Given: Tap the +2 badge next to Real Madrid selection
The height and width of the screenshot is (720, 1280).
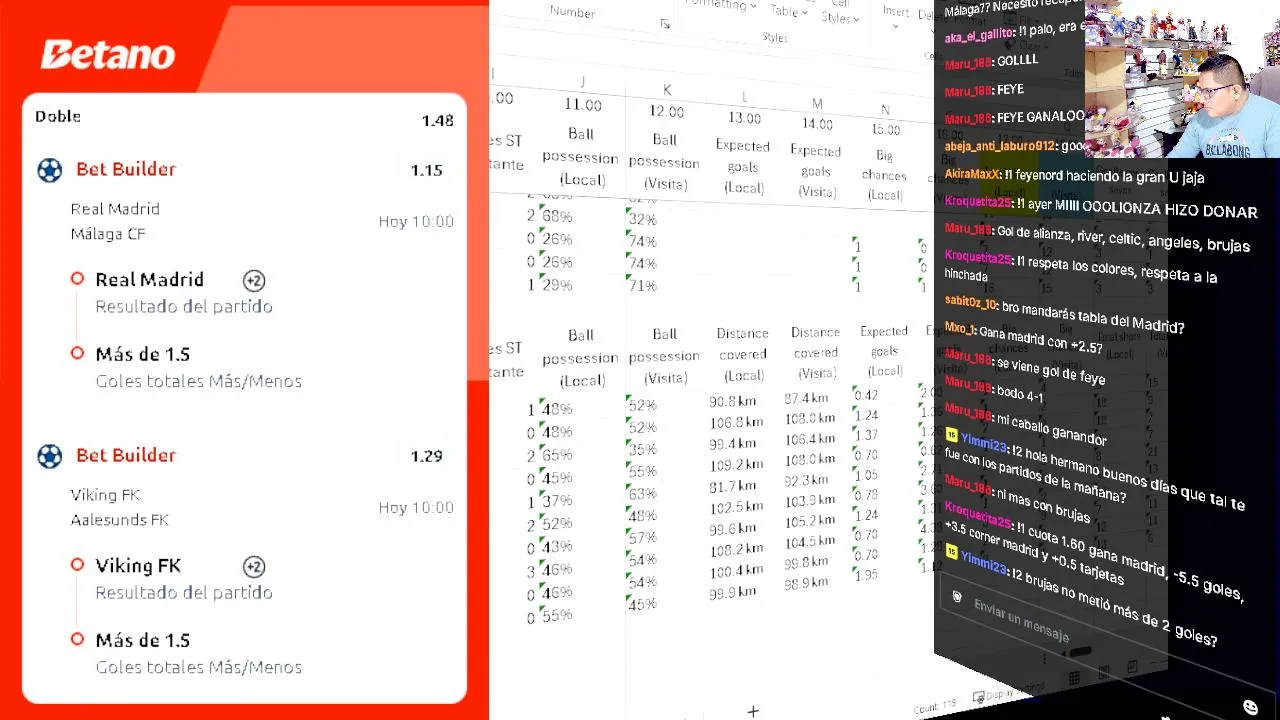Looking at the screenshot, I should (x=254, y=281).
